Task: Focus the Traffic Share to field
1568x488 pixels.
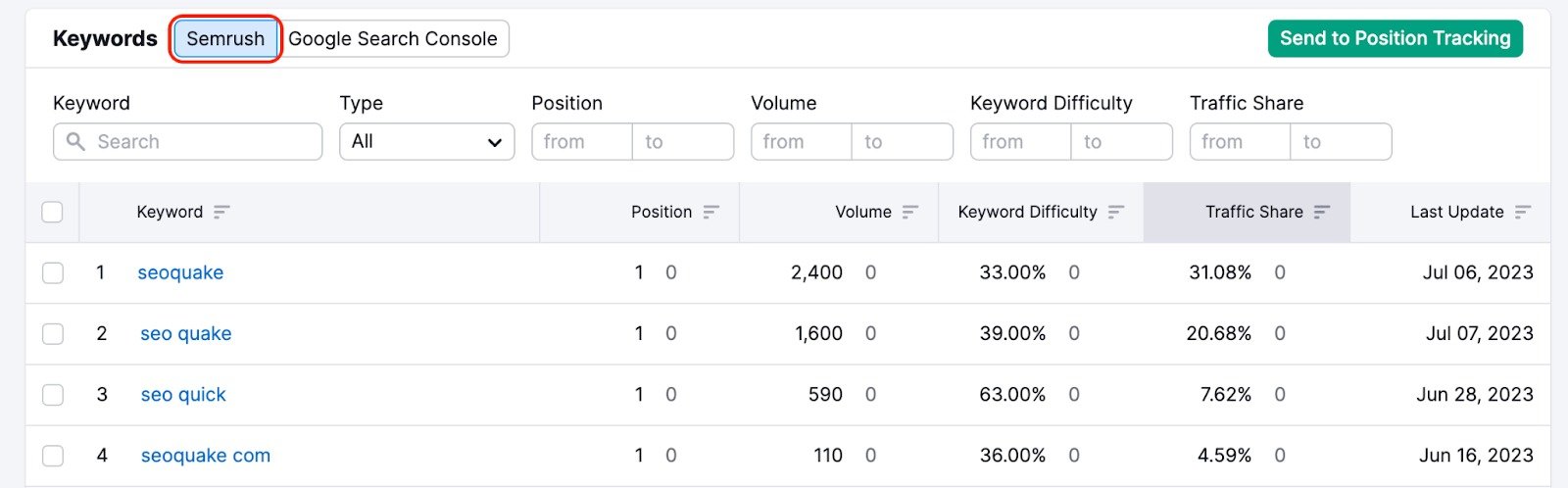Action: point(1342,141)
